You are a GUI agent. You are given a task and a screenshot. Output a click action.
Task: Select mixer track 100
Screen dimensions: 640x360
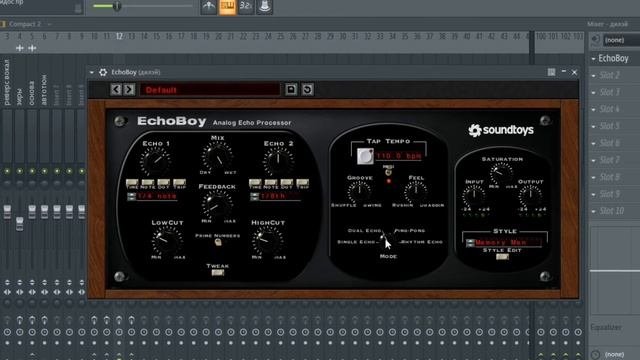click(x=541, y=36)
